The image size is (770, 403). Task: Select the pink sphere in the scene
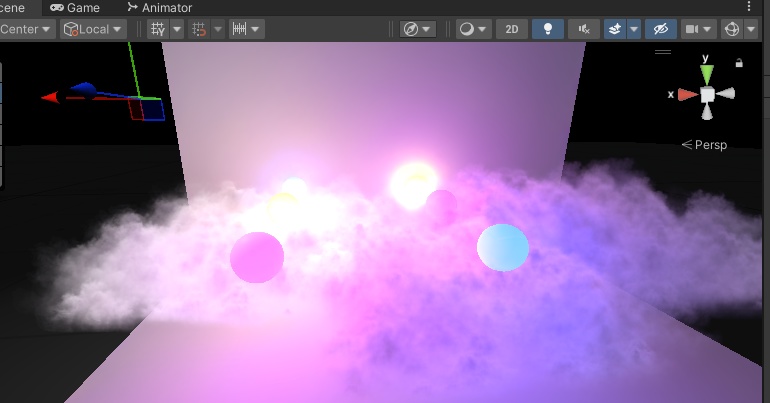tap(257, 257)
